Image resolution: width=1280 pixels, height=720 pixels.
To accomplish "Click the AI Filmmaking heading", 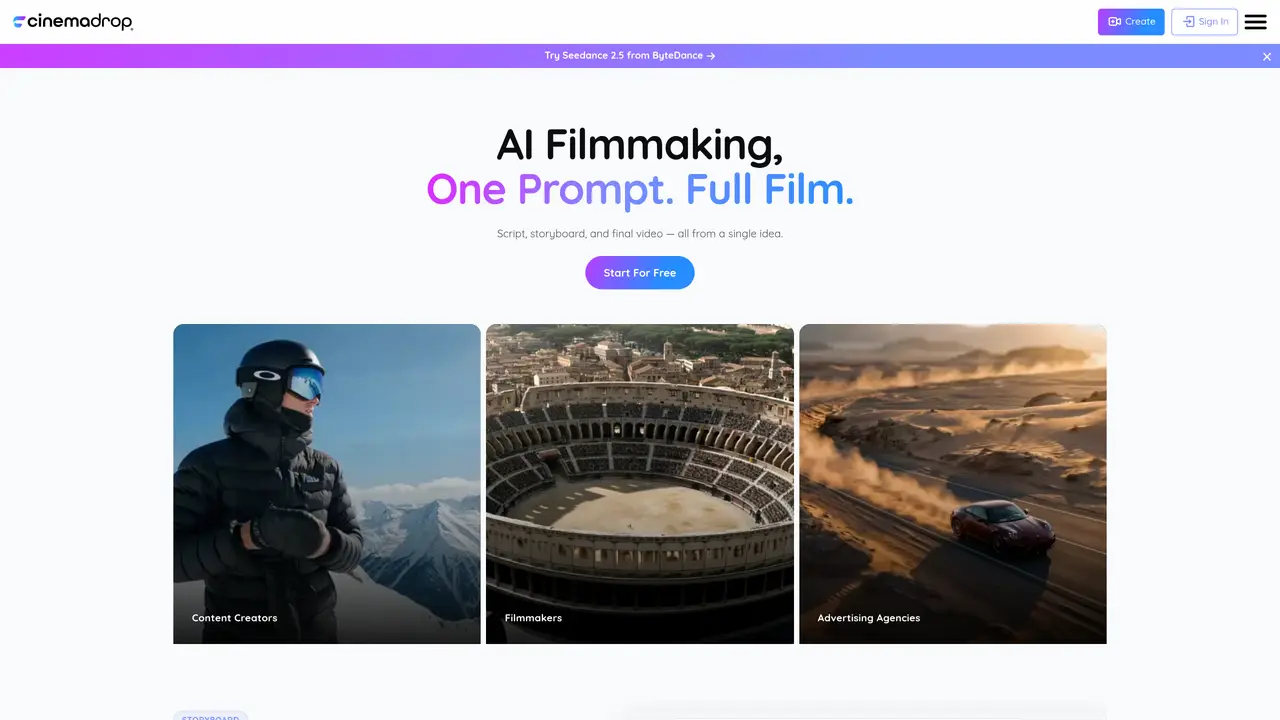I will (640, 144).
